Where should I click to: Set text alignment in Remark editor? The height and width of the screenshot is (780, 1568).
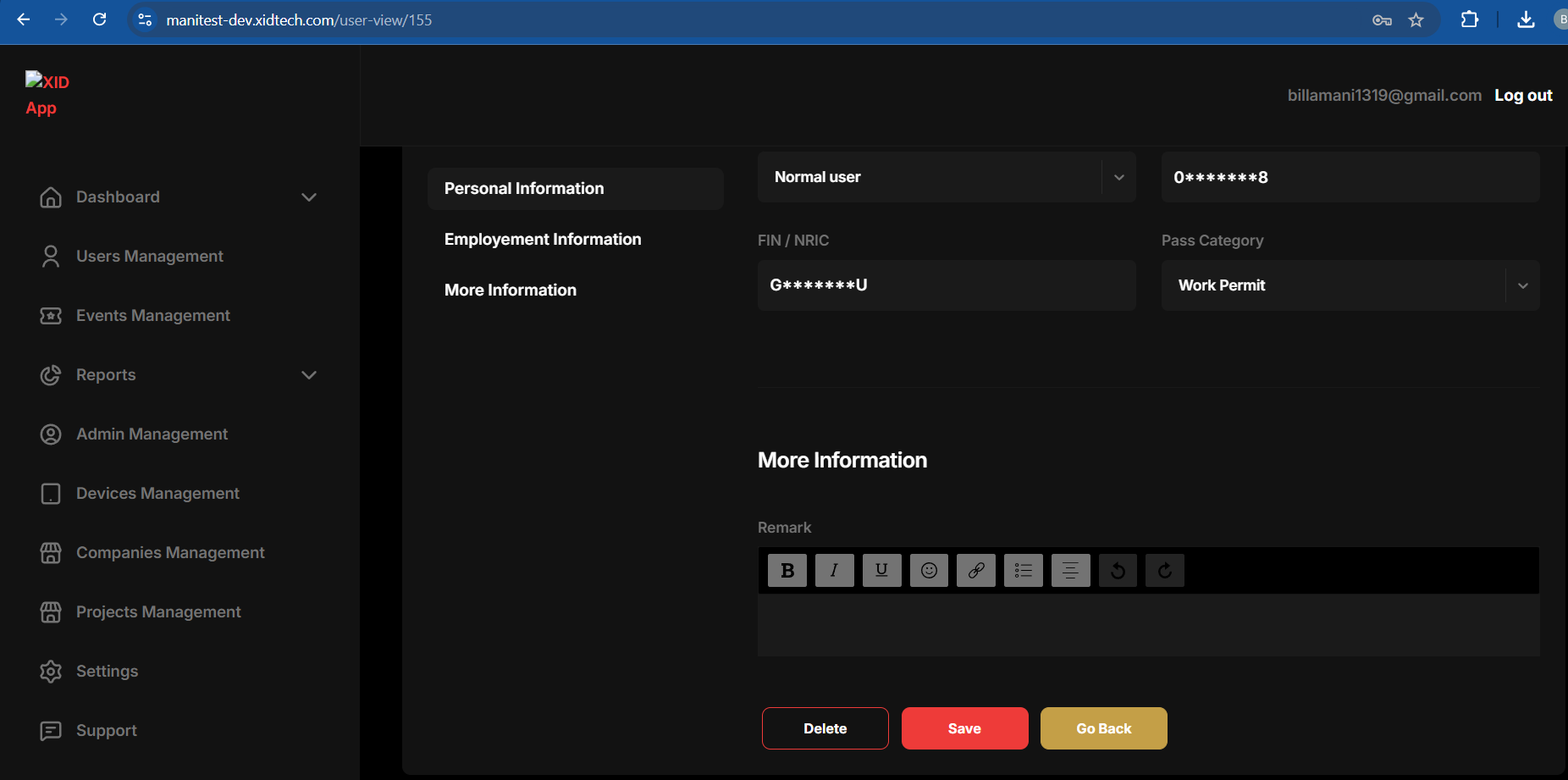coord(1070,570)
